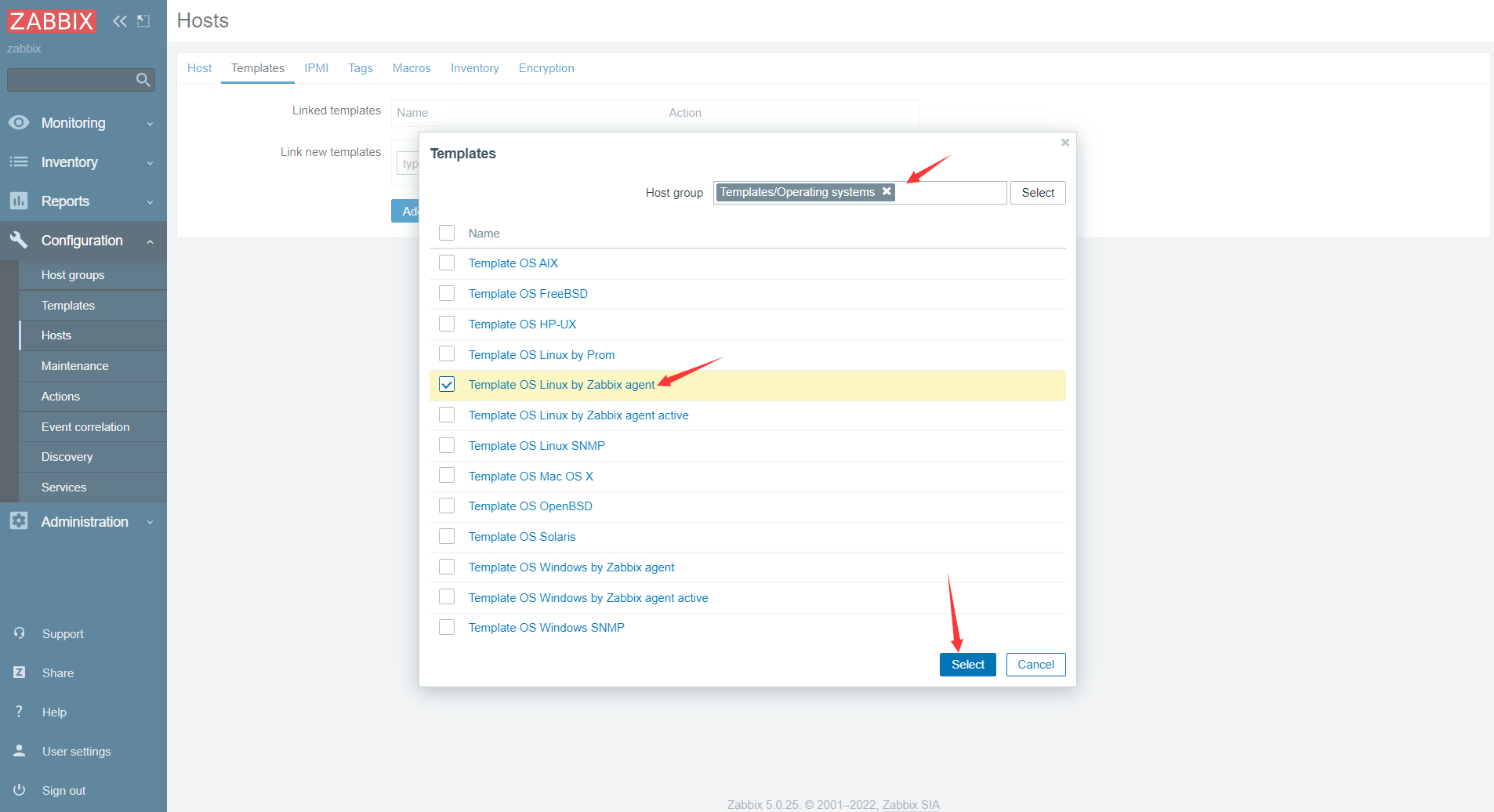
Task: Click the Reports chart icon
Action: tap(19, 201)
